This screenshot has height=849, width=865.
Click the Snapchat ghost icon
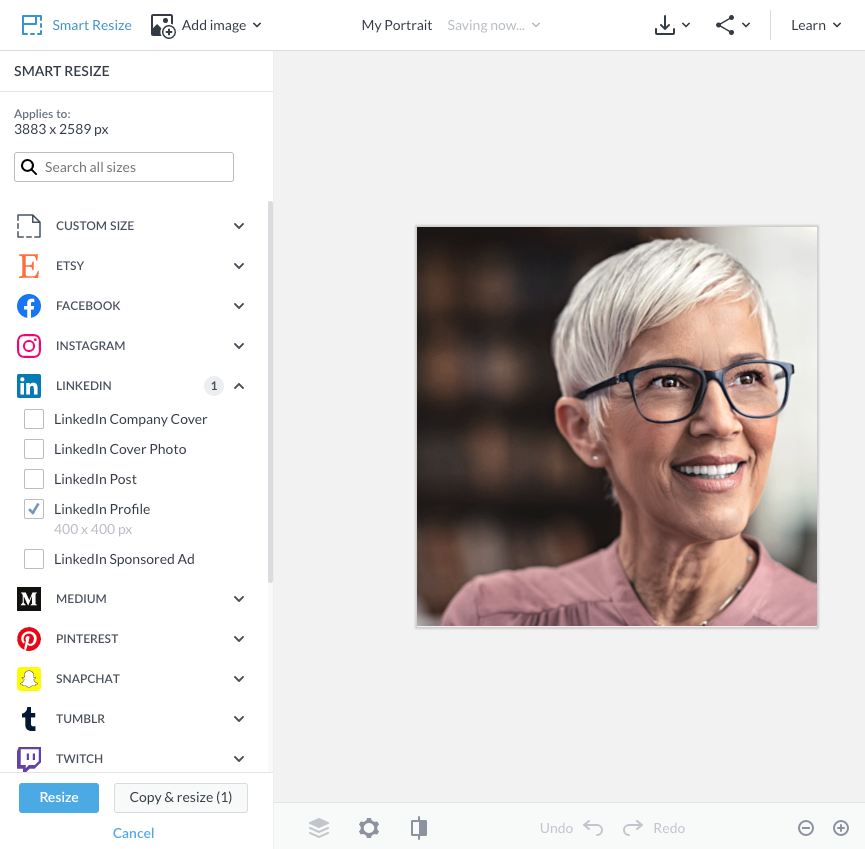tap(29, 679)
